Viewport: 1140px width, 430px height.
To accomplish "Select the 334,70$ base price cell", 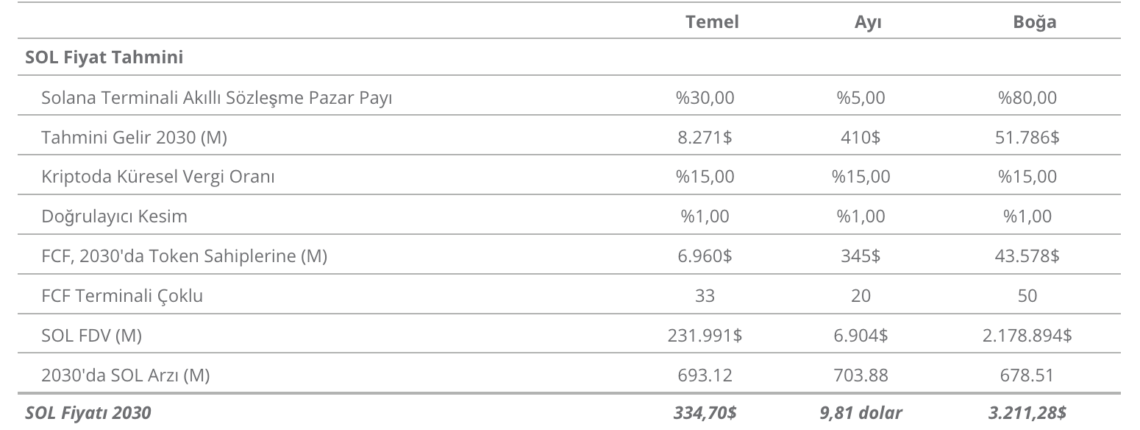I will point(705,413).
